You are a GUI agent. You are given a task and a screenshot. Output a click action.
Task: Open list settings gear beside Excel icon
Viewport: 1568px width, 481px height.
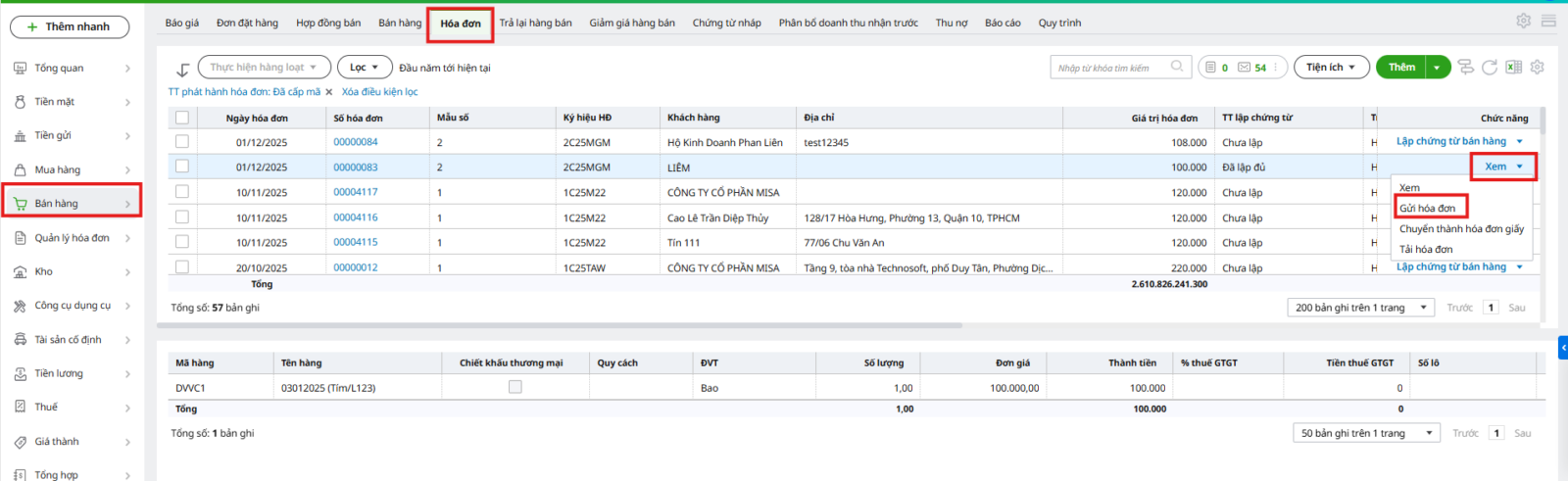pos(1537,68)
